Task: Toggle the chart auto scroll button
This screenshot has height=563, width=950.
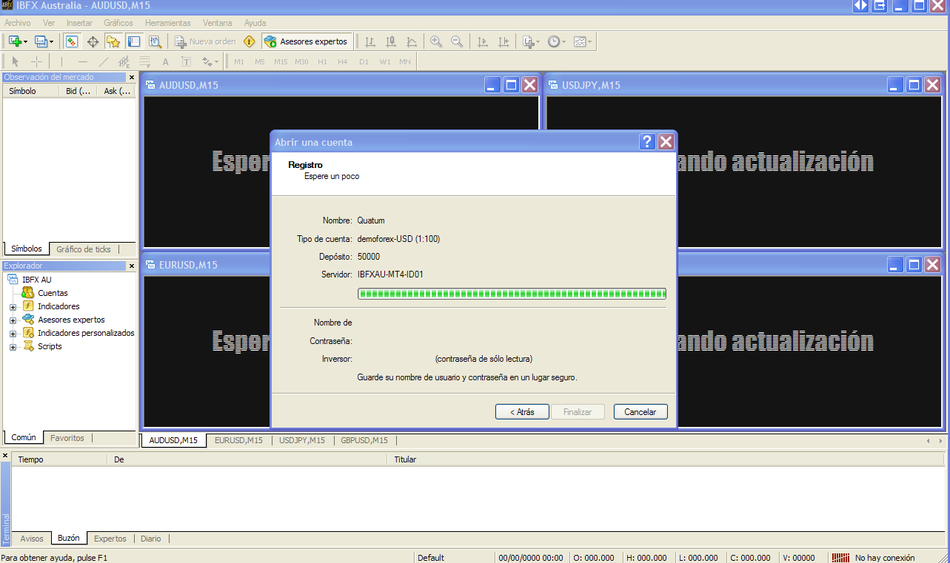Action: (482, 41)
